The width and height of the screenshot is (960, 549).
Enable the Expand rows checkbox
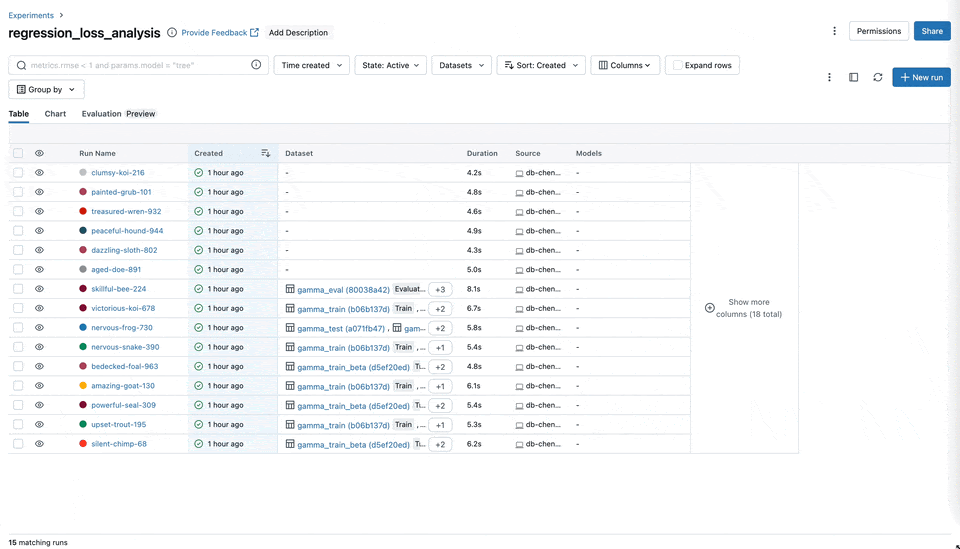coord(678,65)
